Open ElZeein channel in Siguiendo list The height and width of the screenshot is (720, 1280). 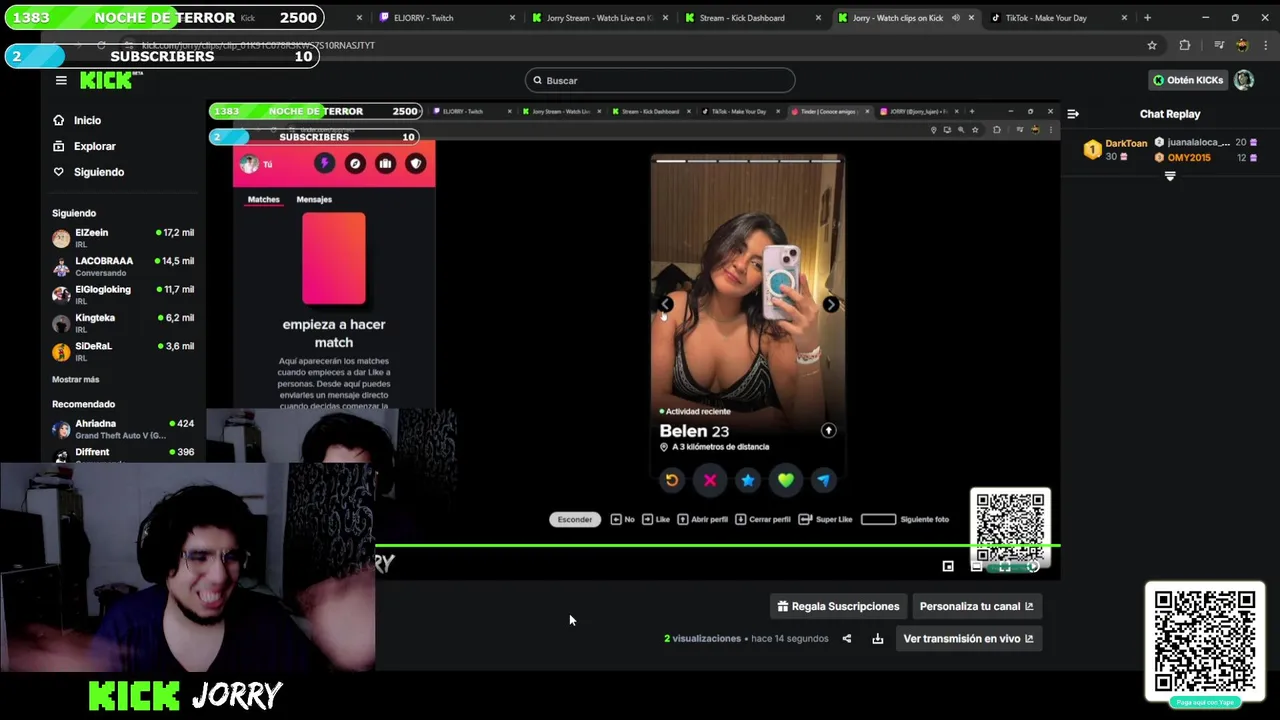(x=123, y=238)
